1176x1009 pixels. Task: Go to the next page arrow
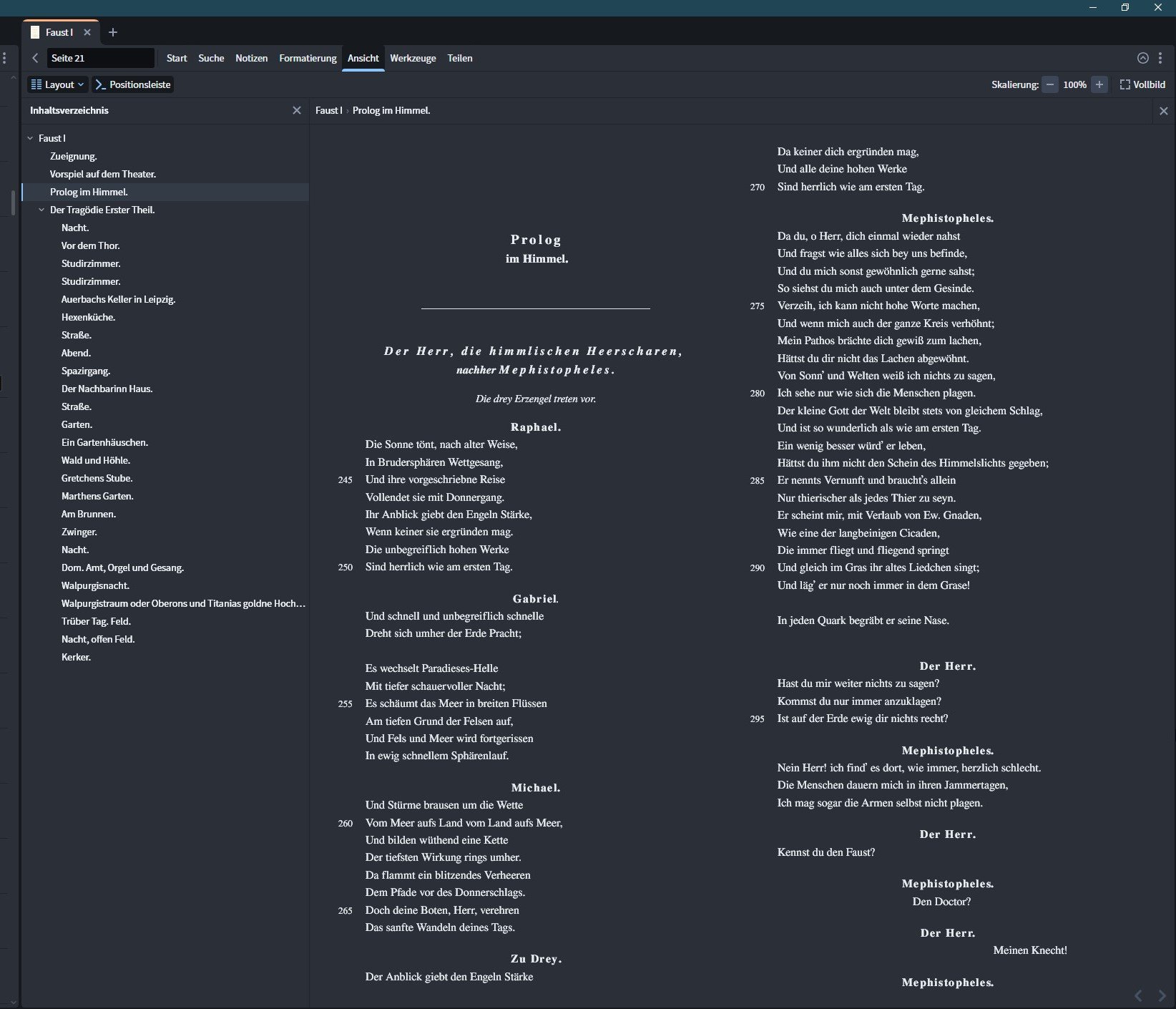(1162, 995)
